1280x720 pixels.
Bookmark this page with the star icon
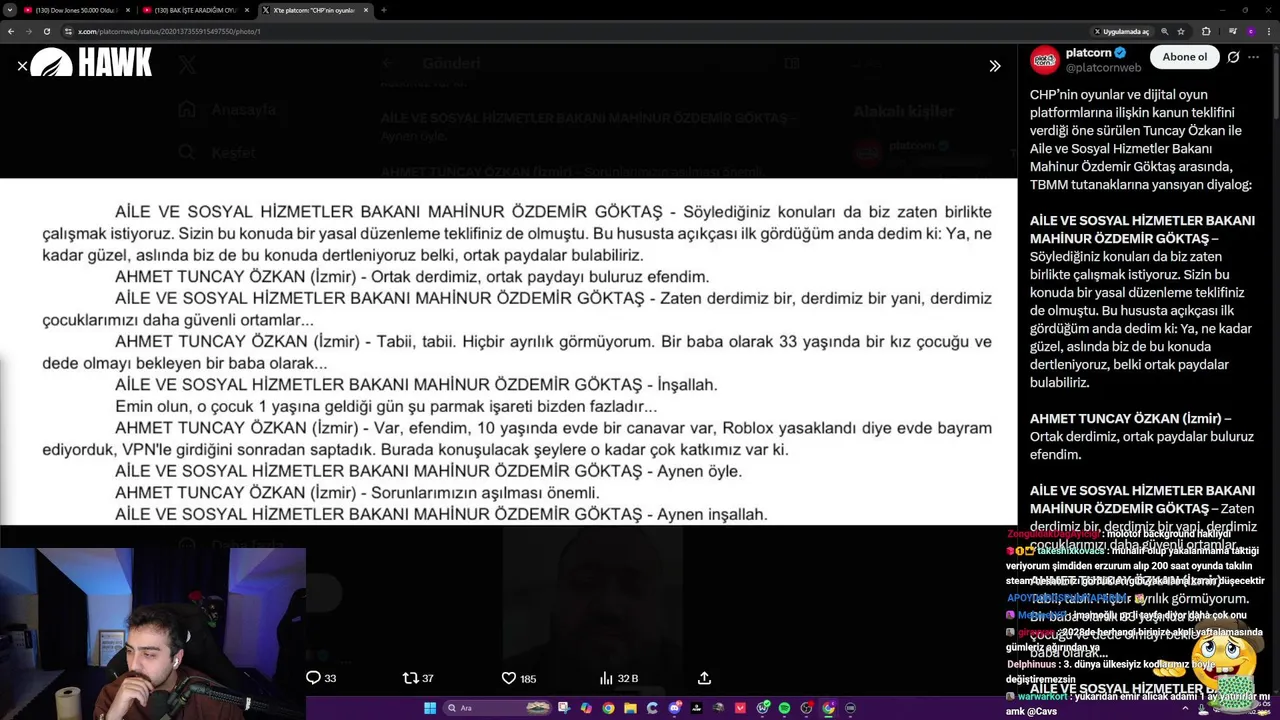(x=1181, y=31)
